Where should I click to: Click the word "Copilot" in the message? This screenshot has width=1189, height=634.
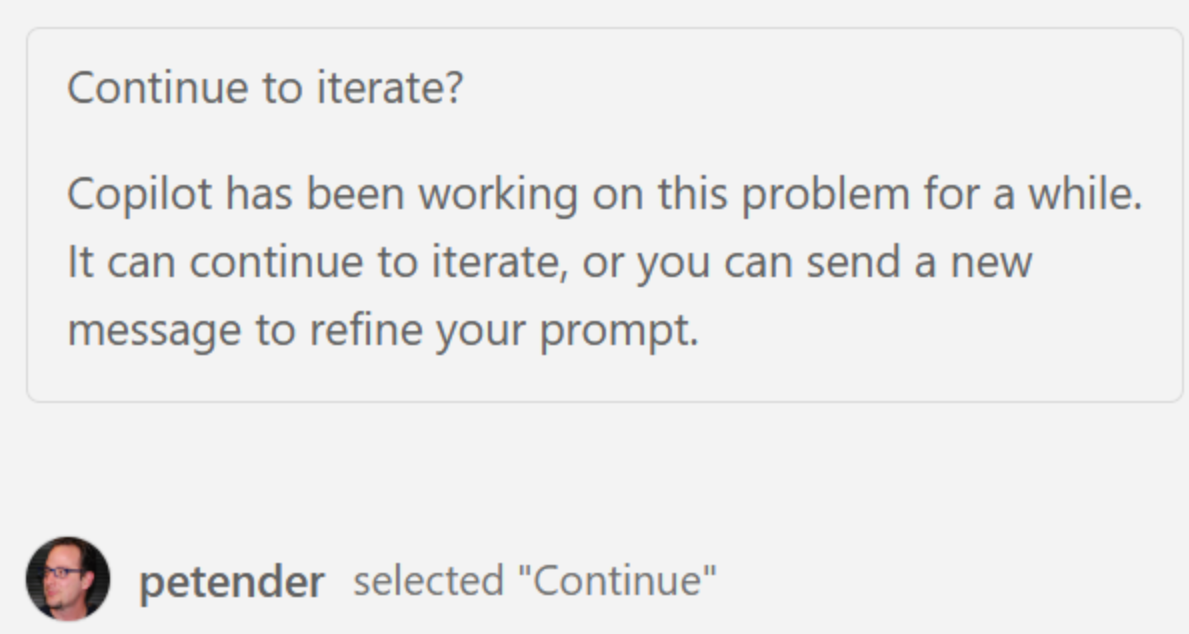140,194
